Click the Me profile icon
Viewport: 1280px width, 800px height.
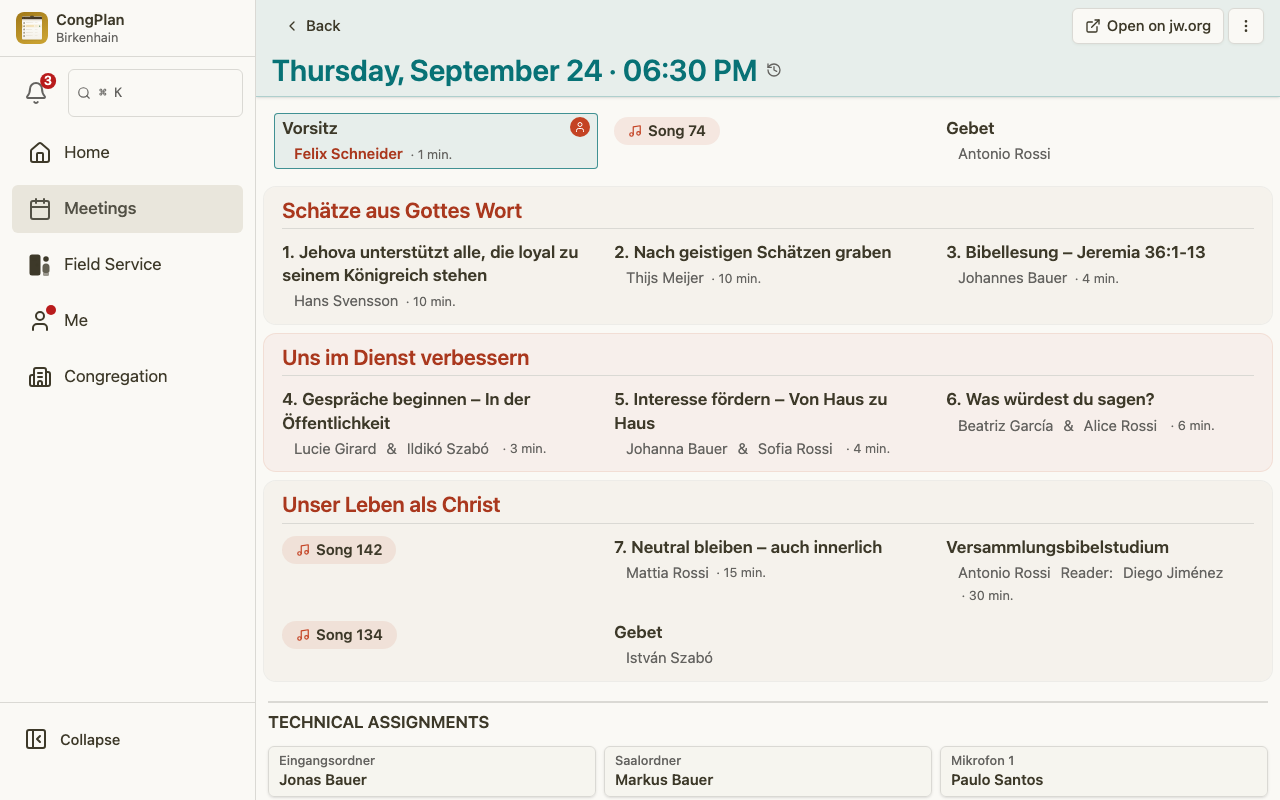(40, 320)
